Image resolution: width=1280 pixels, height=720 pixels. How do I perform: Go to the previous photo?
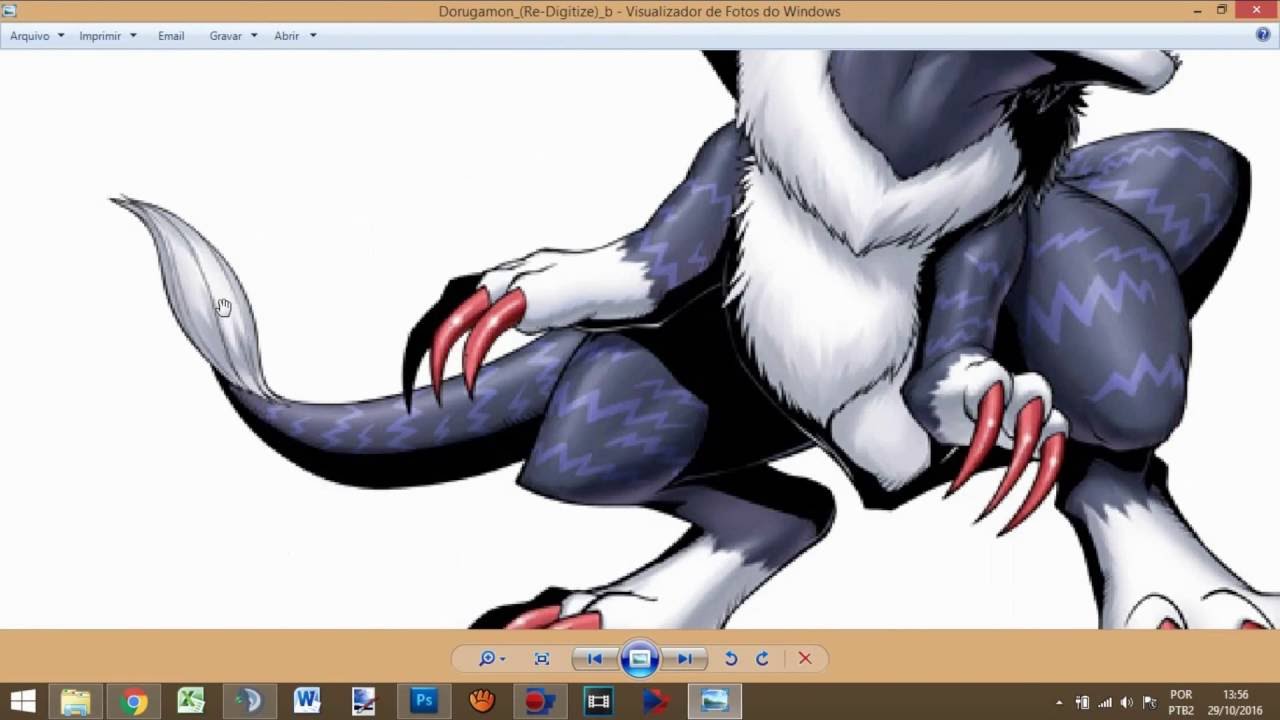point(594,658)
